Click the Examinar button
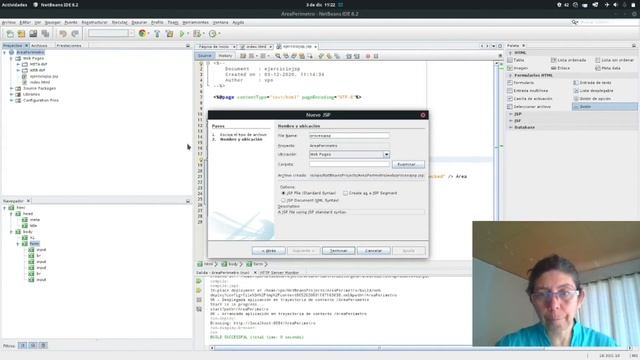640x360 pixels. [408, 164]
